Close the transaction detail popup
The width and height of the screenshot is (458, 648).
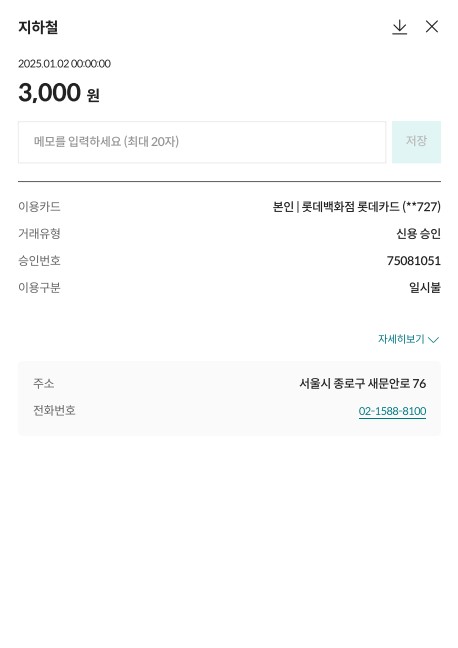432,26
